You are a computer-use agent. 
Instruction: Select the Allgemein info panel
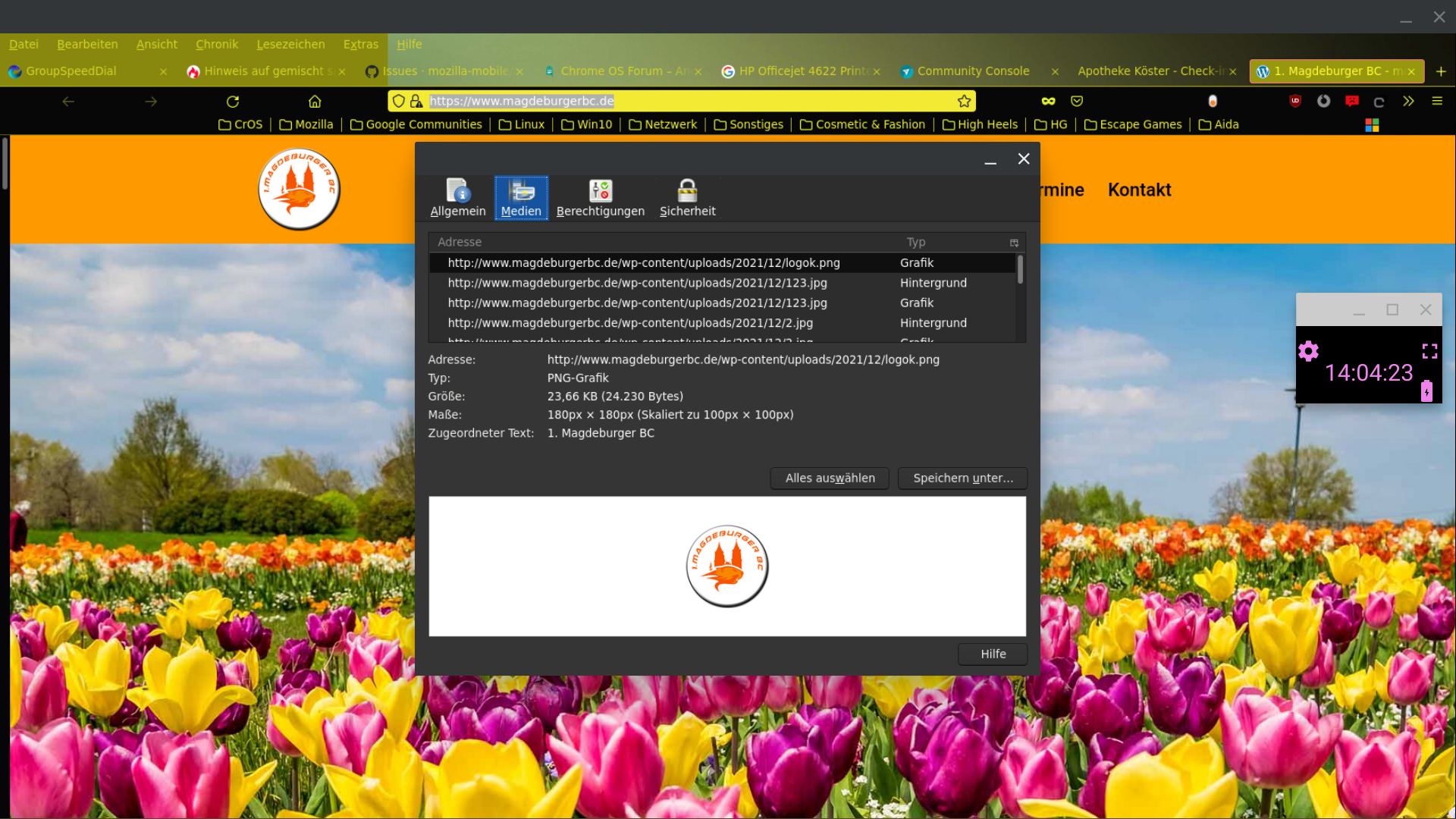pos(458,198)
